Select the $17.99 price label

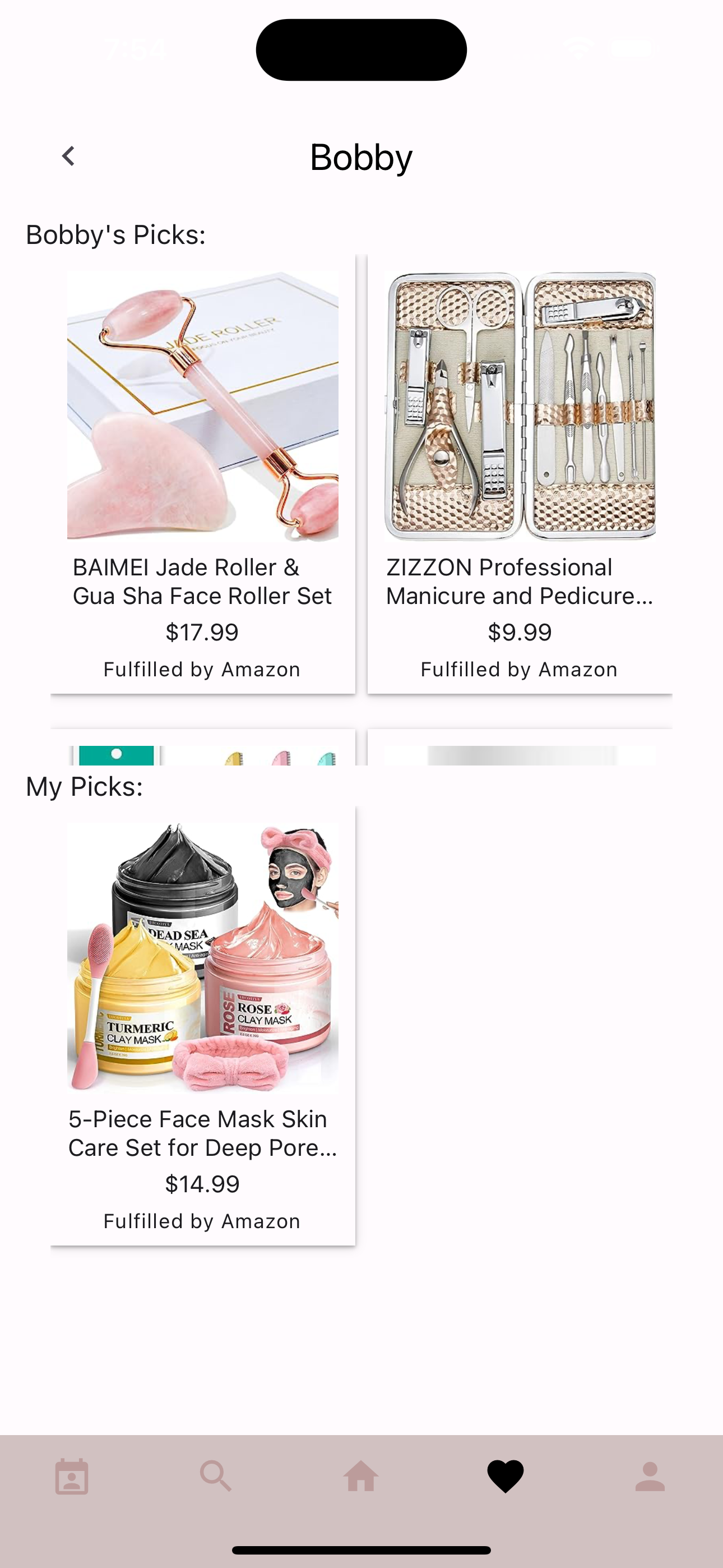click(202, 633)
